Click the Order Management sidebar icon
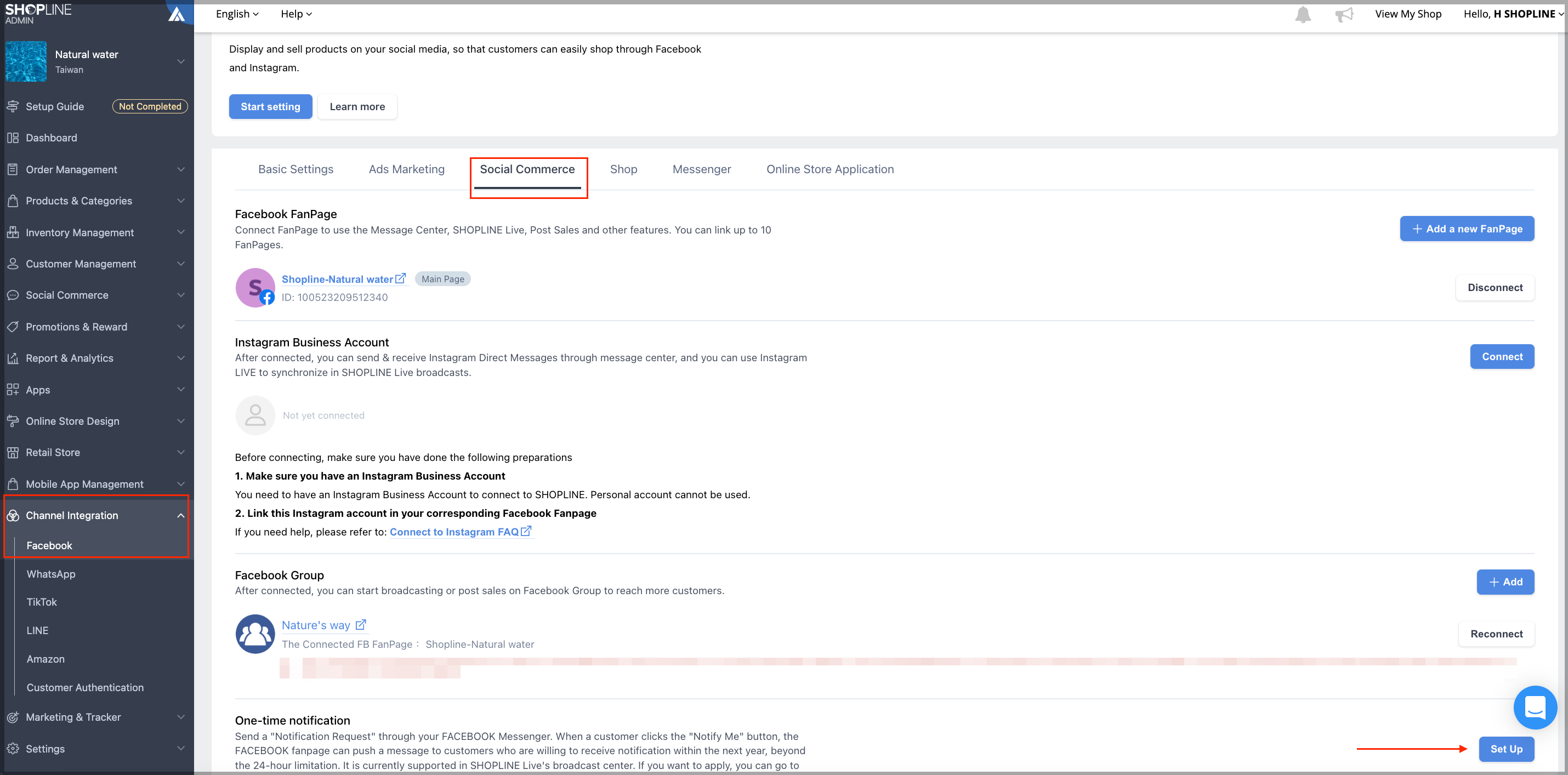Image resolution: width=1568 pixels, height=775 pixels. click(x=13, y=170)
